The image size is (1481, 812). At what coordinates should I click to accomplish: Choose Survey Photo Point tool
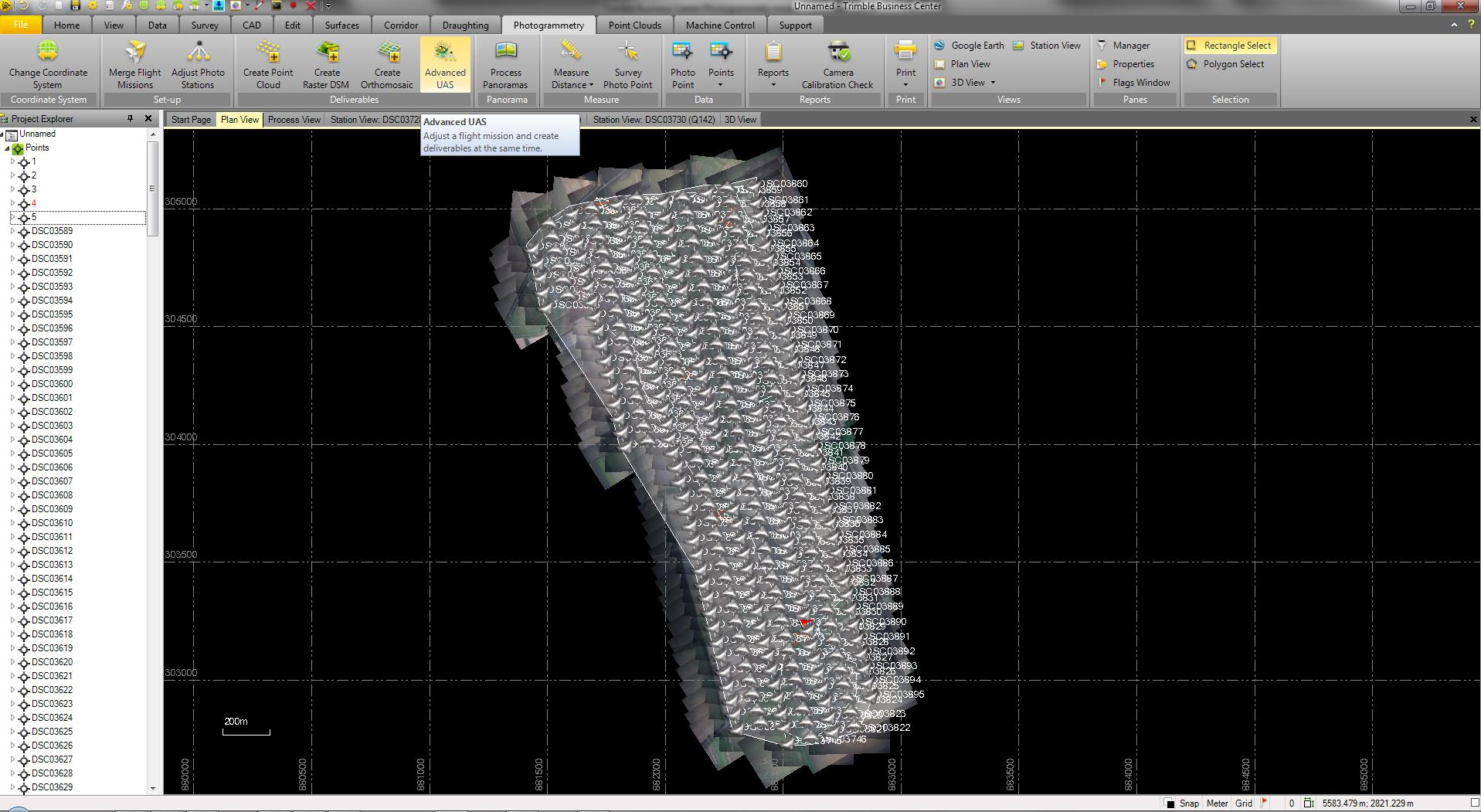(628, 64)
